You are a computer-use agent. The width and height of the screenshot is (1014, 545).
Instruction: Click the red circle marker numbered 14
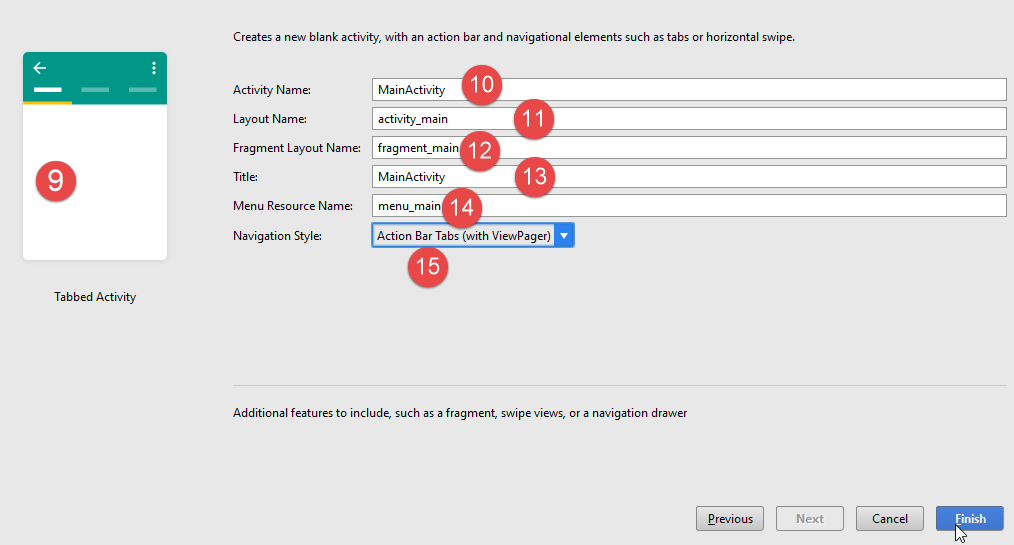[461, 207]
